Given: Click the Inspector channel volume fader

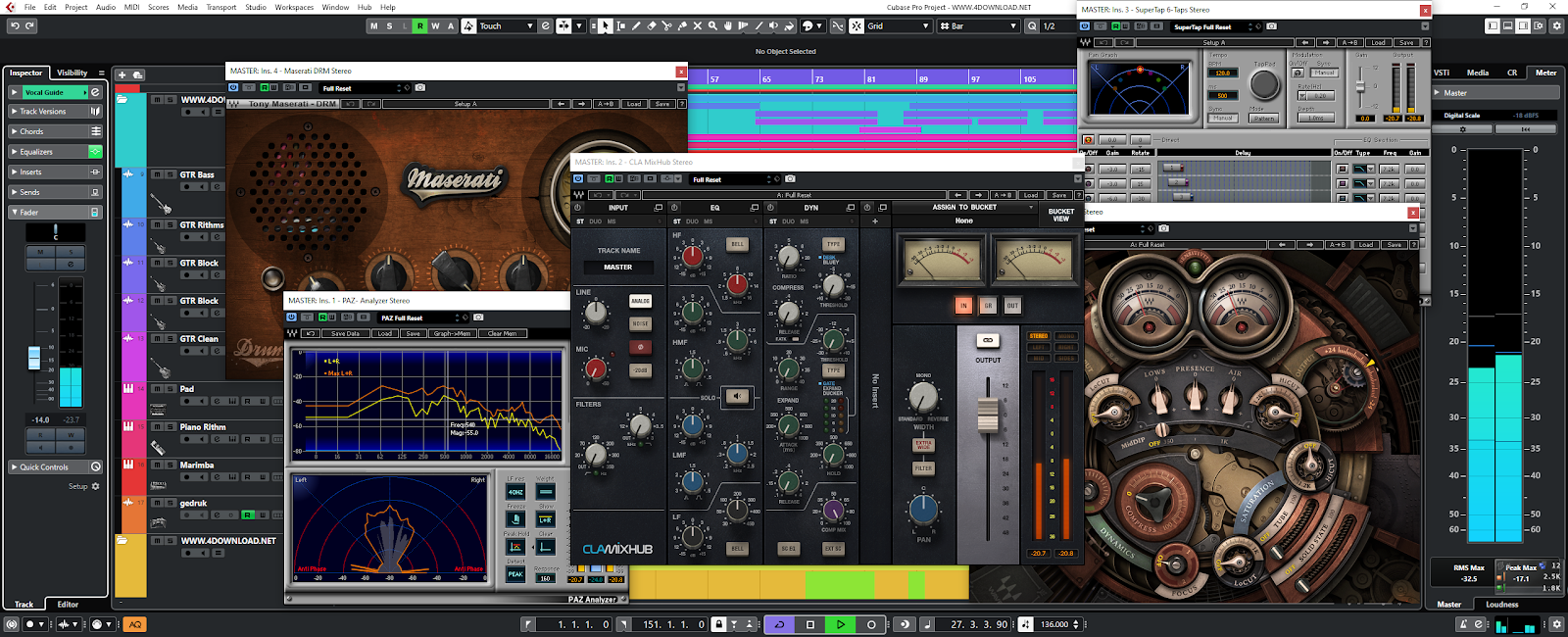Looking at the screenshot, I should coord(34,358).
